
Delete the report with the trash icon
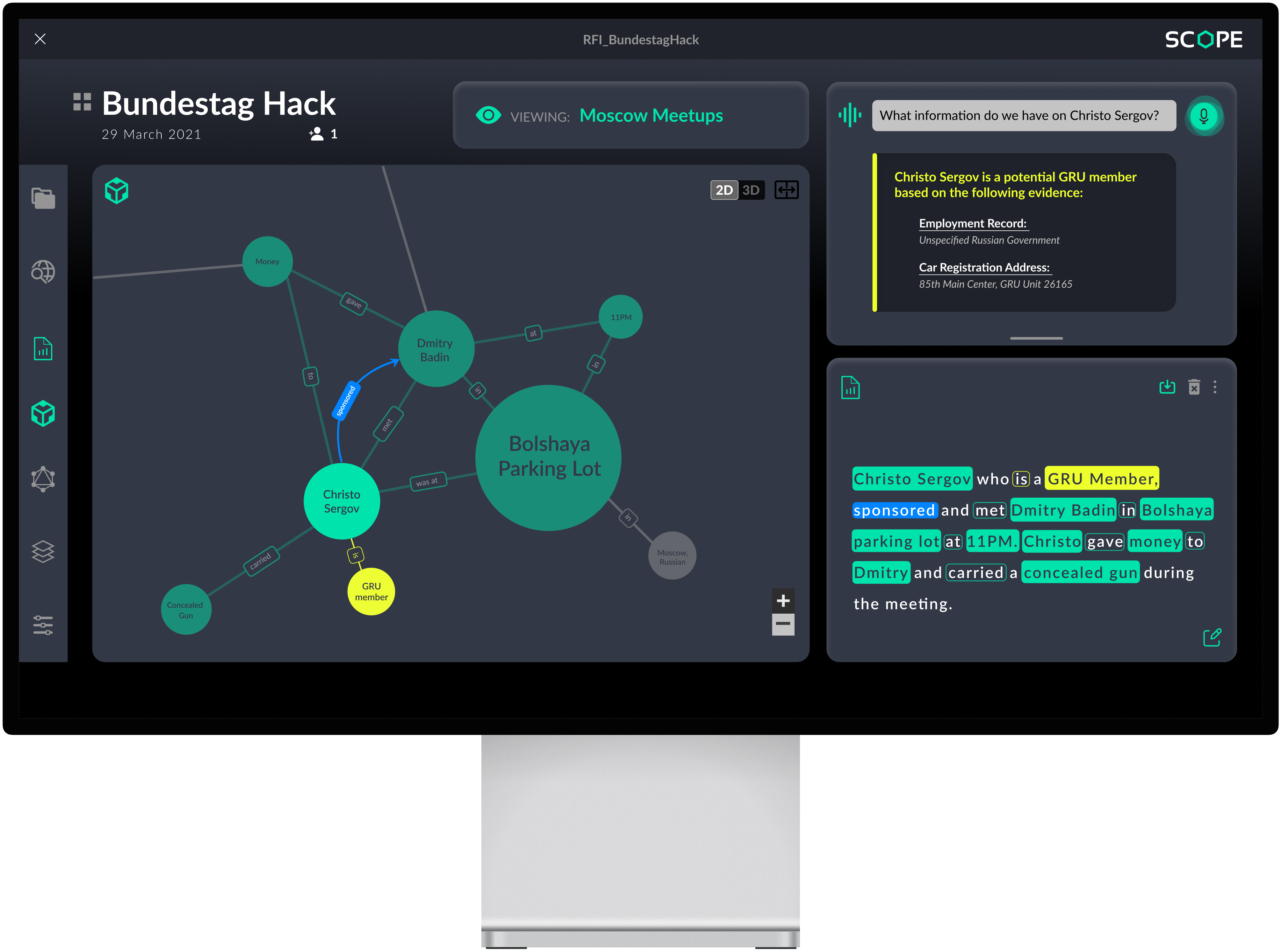coord(1194,387)
